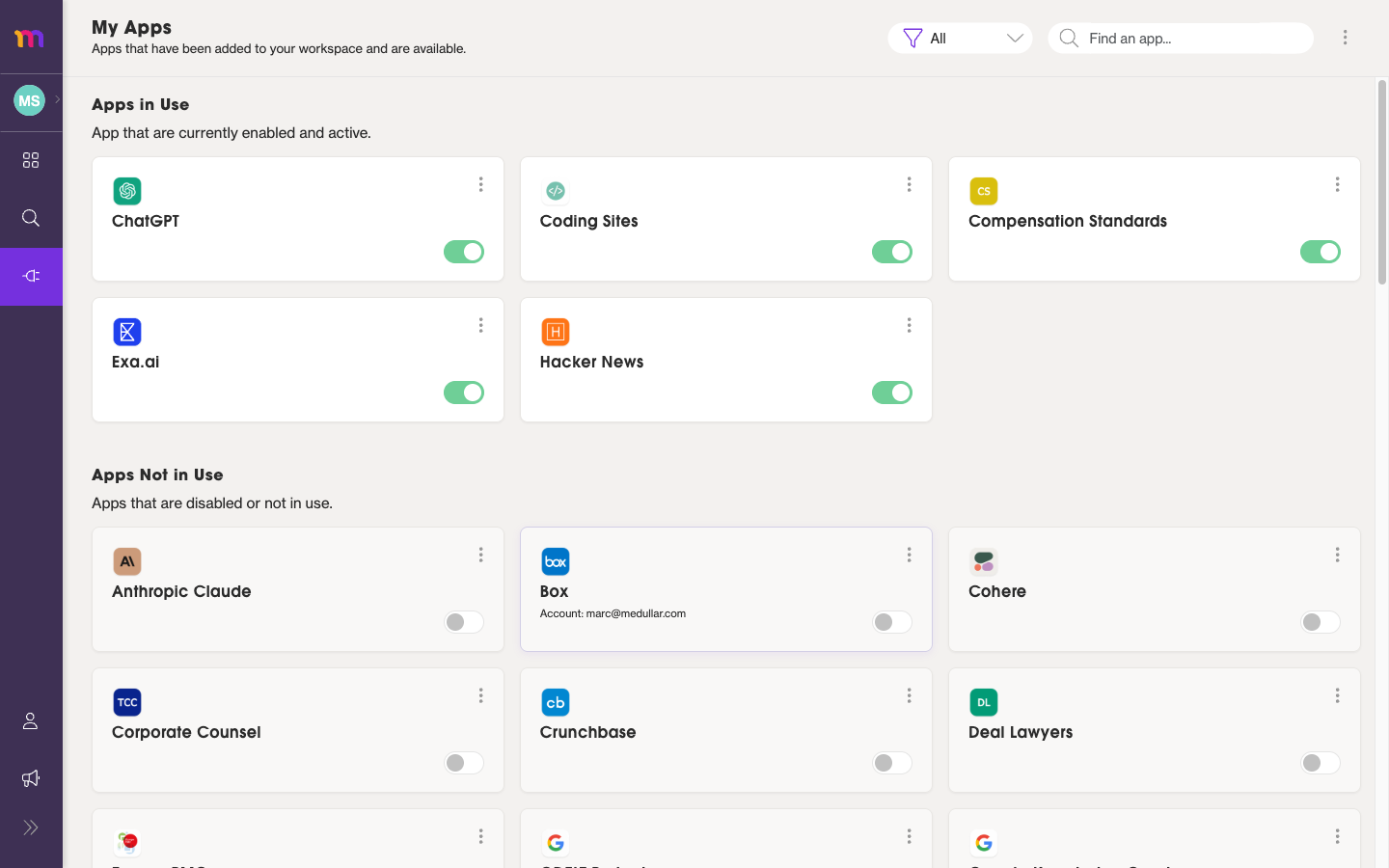Viewport: 1389px width, 868px height.
Task: Open Corporate Counsel card options menu
Action: pos(480,695)
